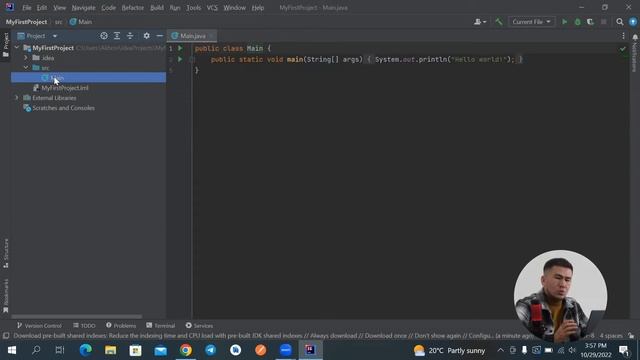The height and width of the screenshot is (360, 640).
Task: Open the File menu
Action: coord(27,8)
